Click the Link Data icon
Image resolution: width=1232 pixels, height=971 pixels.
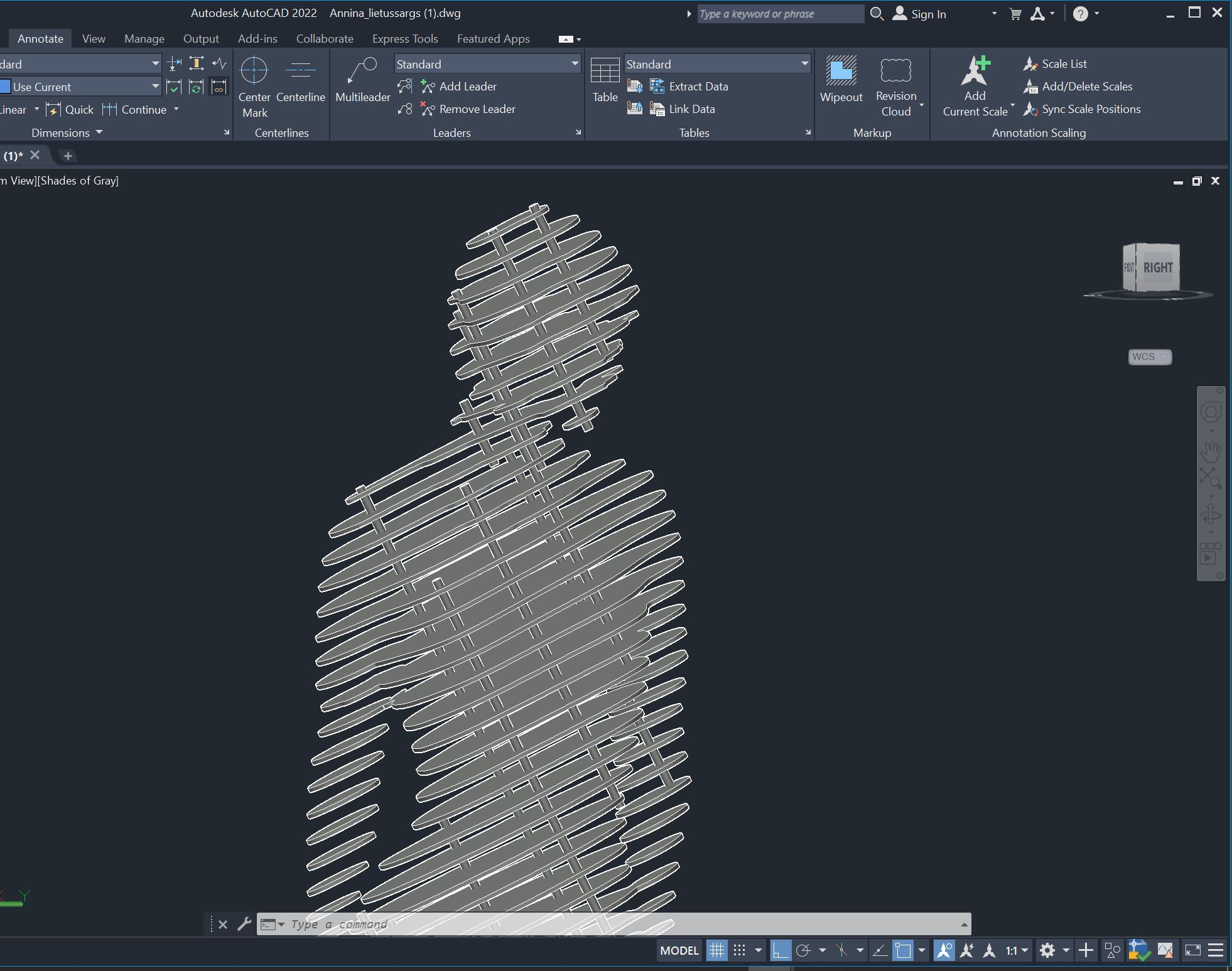(x=657, y=109)
